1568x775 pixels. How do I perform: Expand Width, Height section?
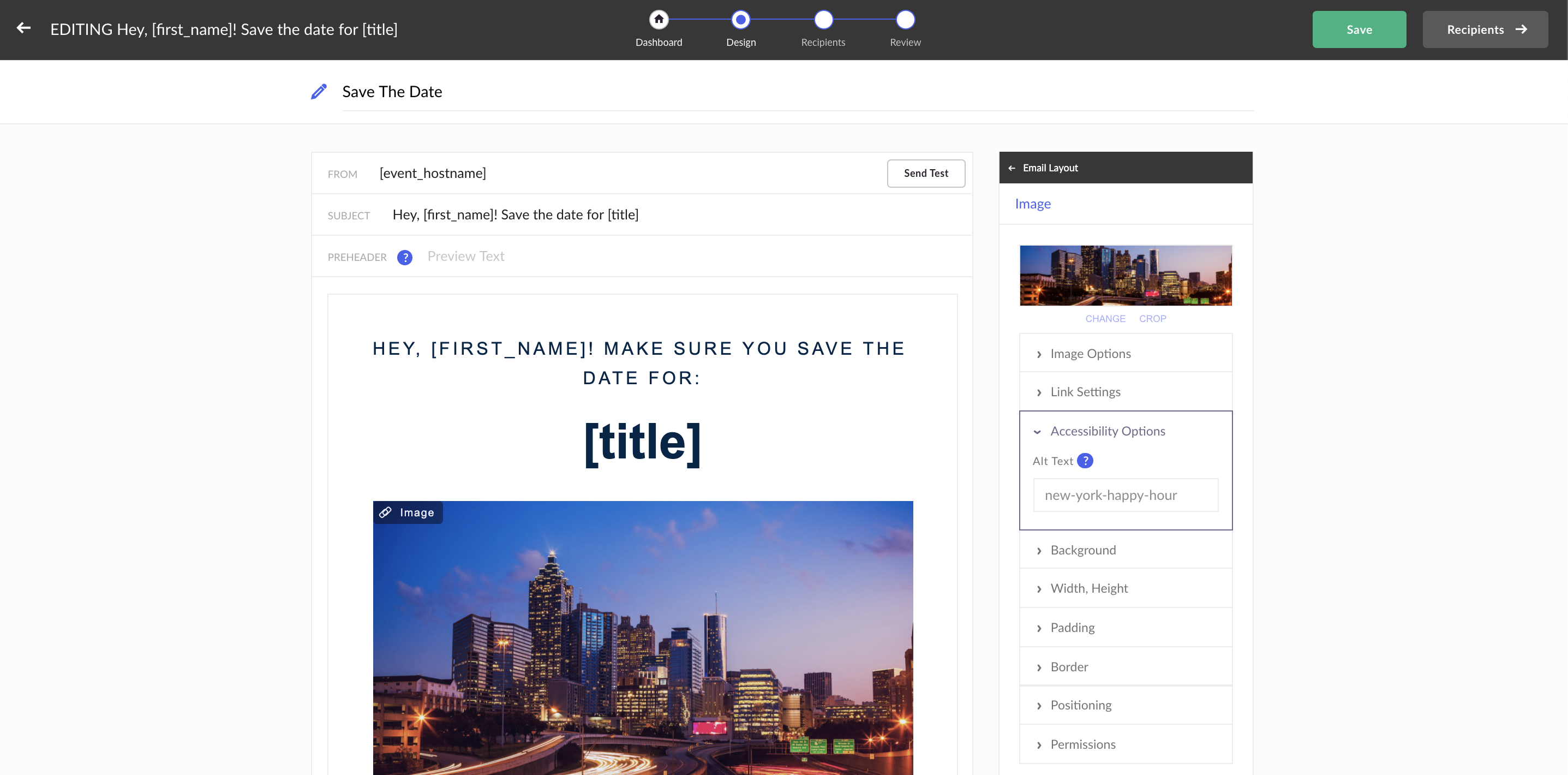click(x=1126, y=589)
